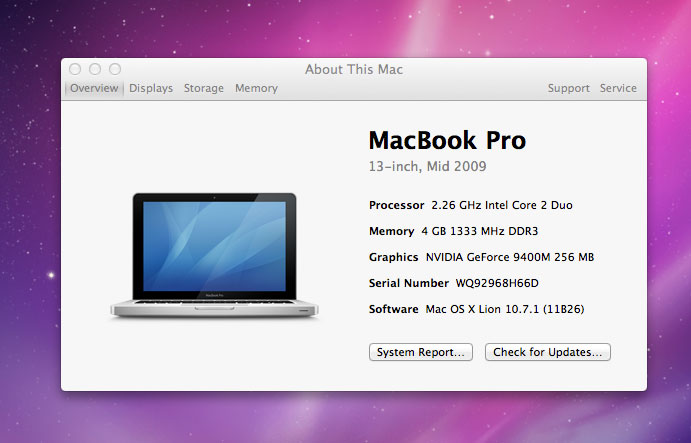
Task: Select Mac OS X Lion 10.7.1 (11B26) value
Action: [505, 309]
